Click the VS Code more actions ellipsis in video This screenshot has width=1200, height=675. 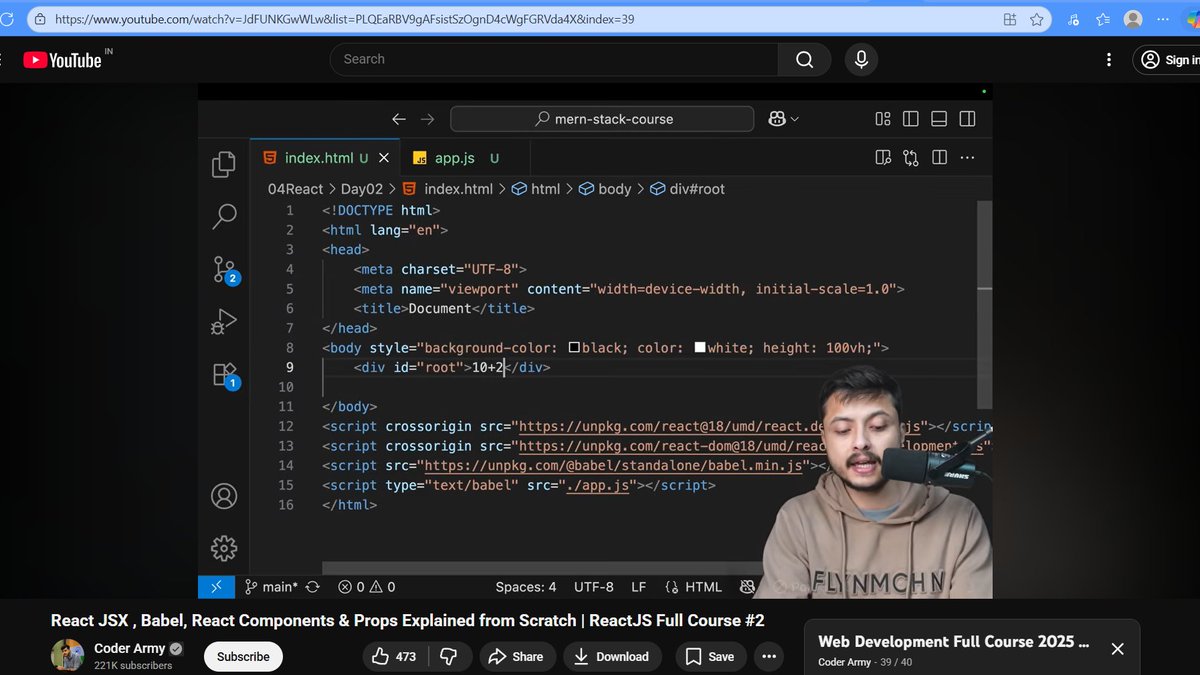967,158
